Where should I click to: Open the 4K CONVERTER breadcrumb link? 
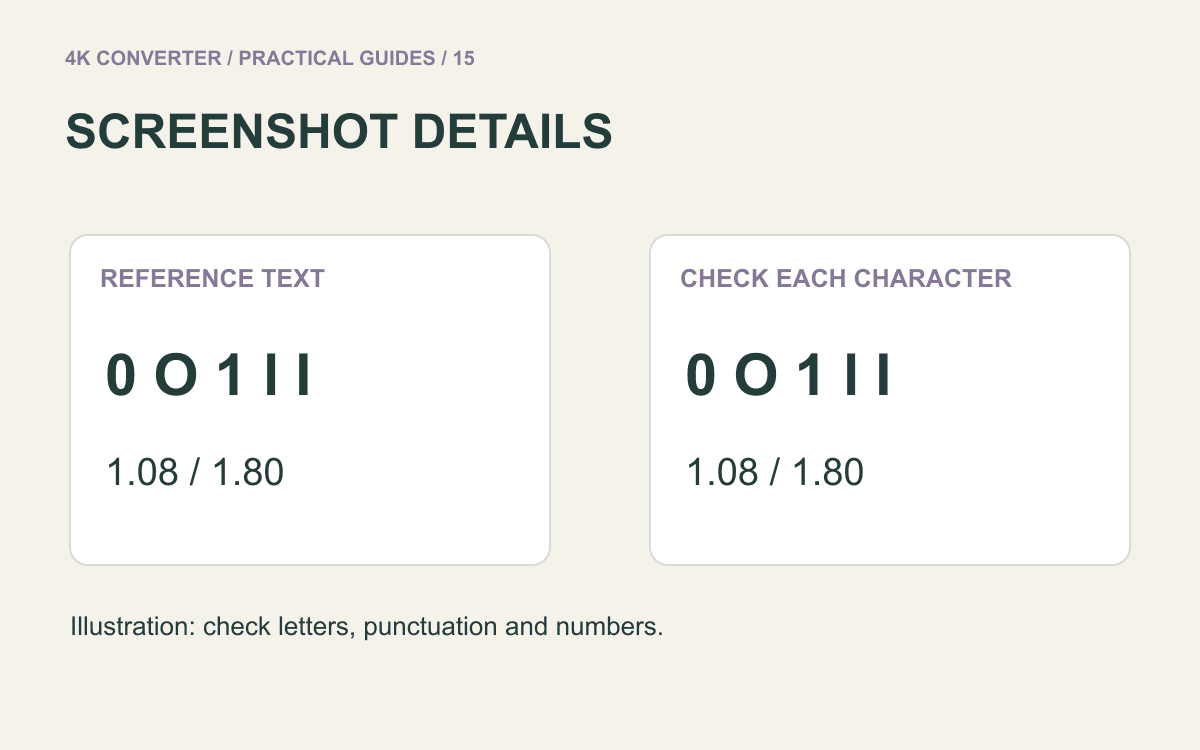point(143,58)
